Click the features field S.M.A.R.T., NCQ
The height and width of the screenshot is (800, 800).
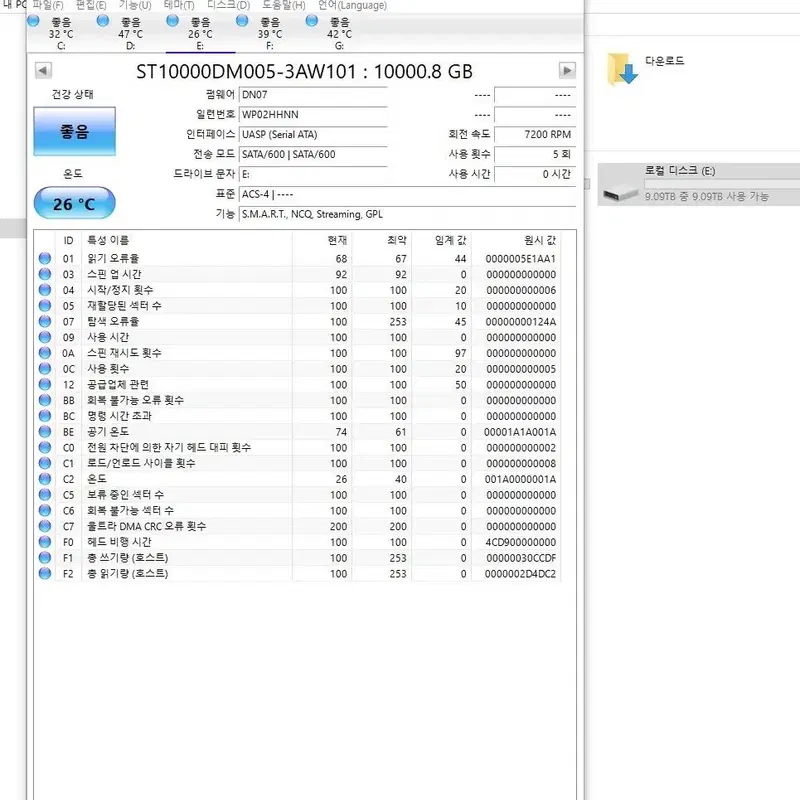click(x=408, y=214)
